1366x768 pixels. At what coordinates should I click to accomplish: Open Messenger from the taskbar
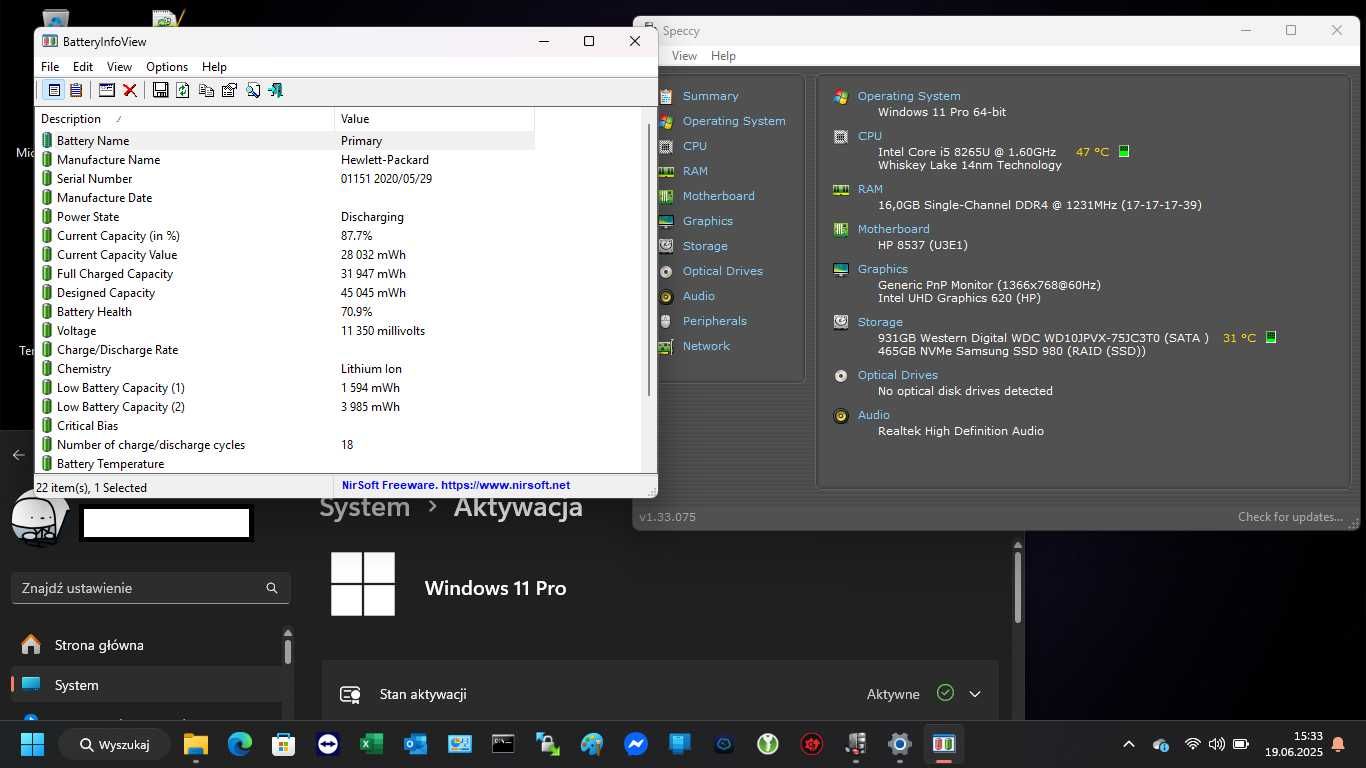click(x=635, y=744)
